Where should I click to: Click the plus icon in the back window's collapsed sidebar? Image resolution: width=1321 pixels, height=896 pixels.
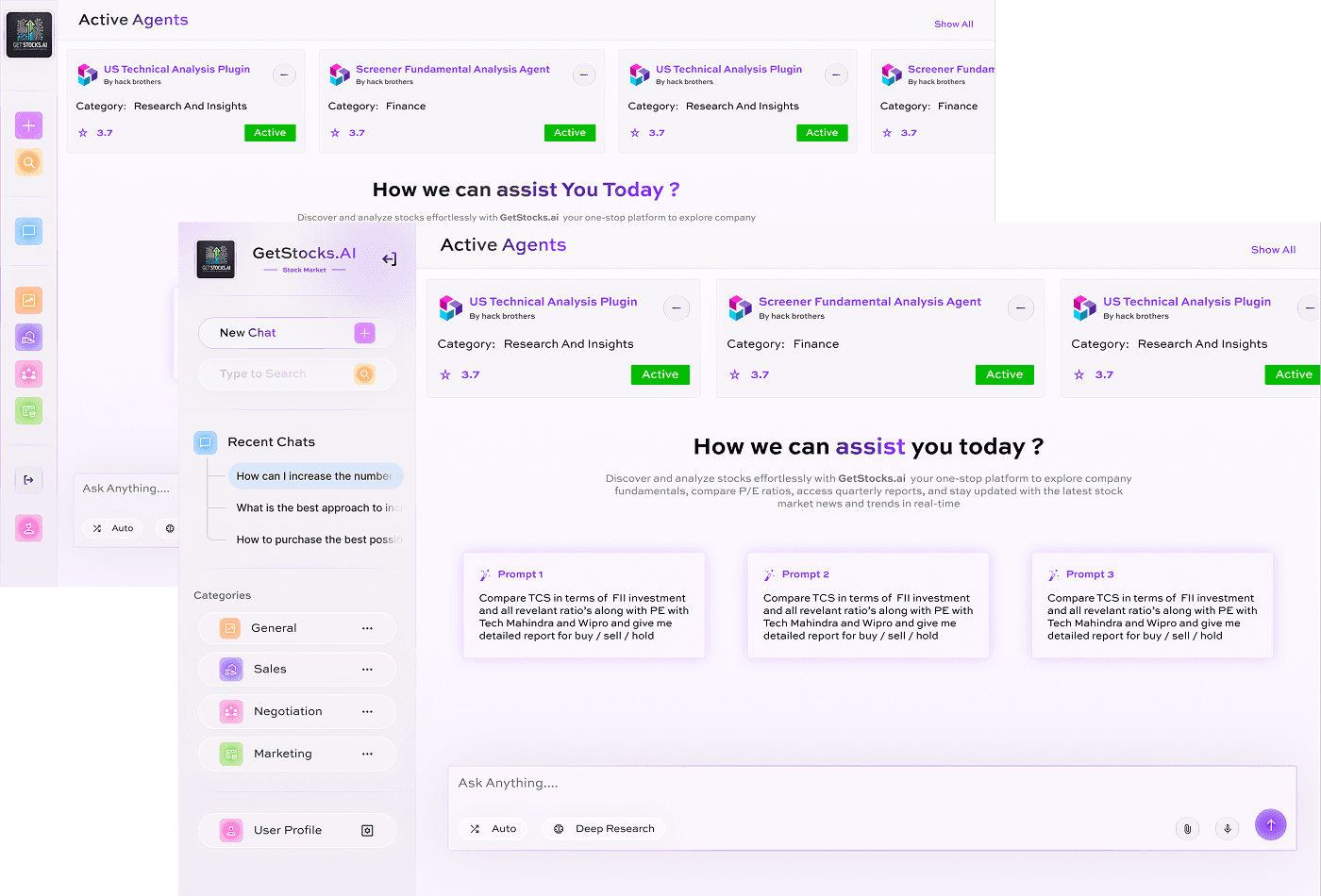coord(28,125)
